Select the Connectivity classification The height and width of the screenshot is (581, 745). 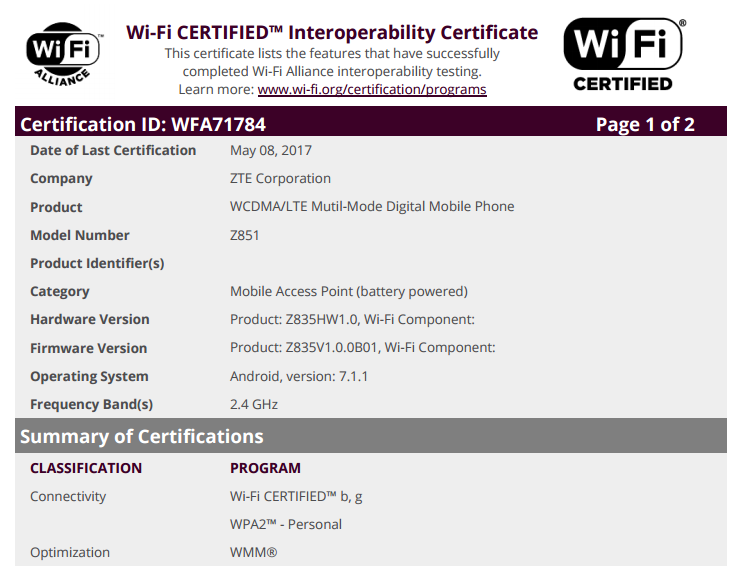(x=68, y=496)
